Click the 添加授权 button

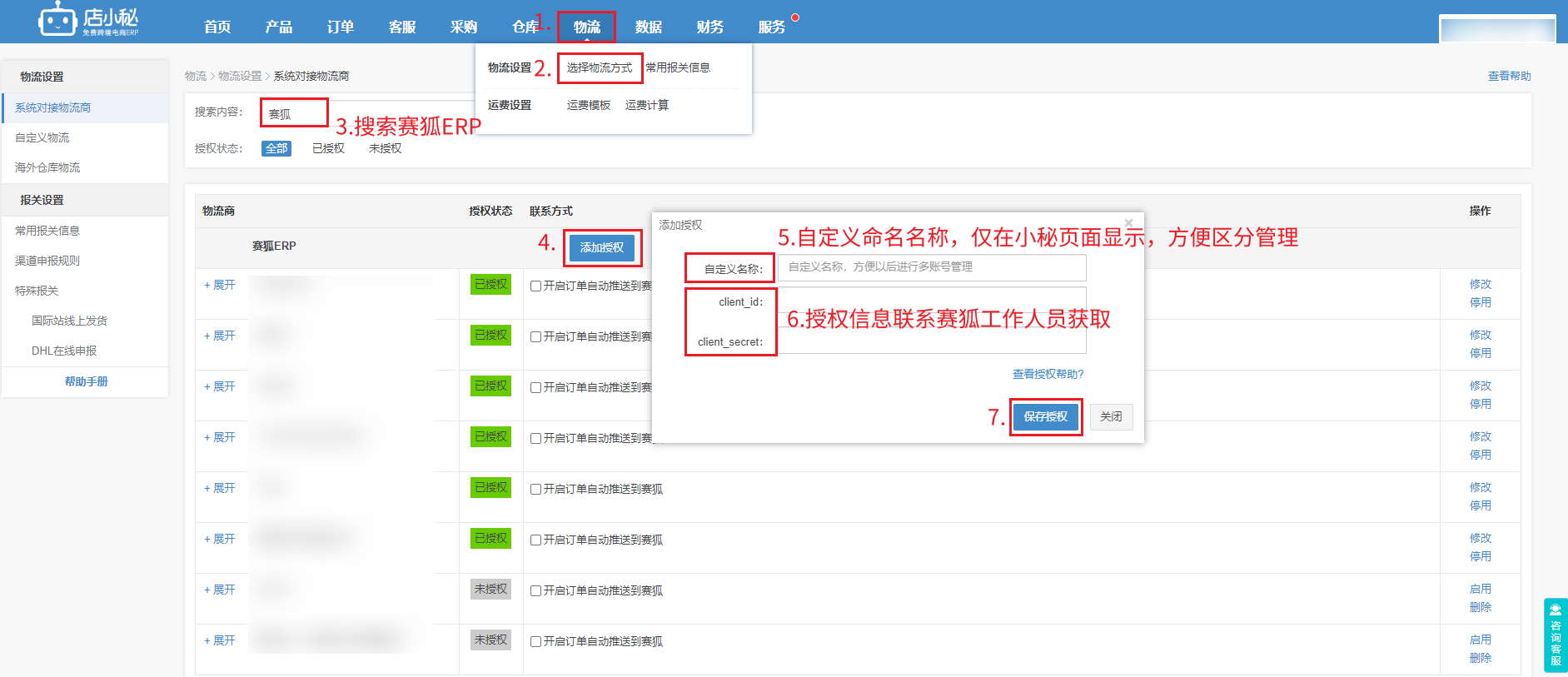coord(602,247)
